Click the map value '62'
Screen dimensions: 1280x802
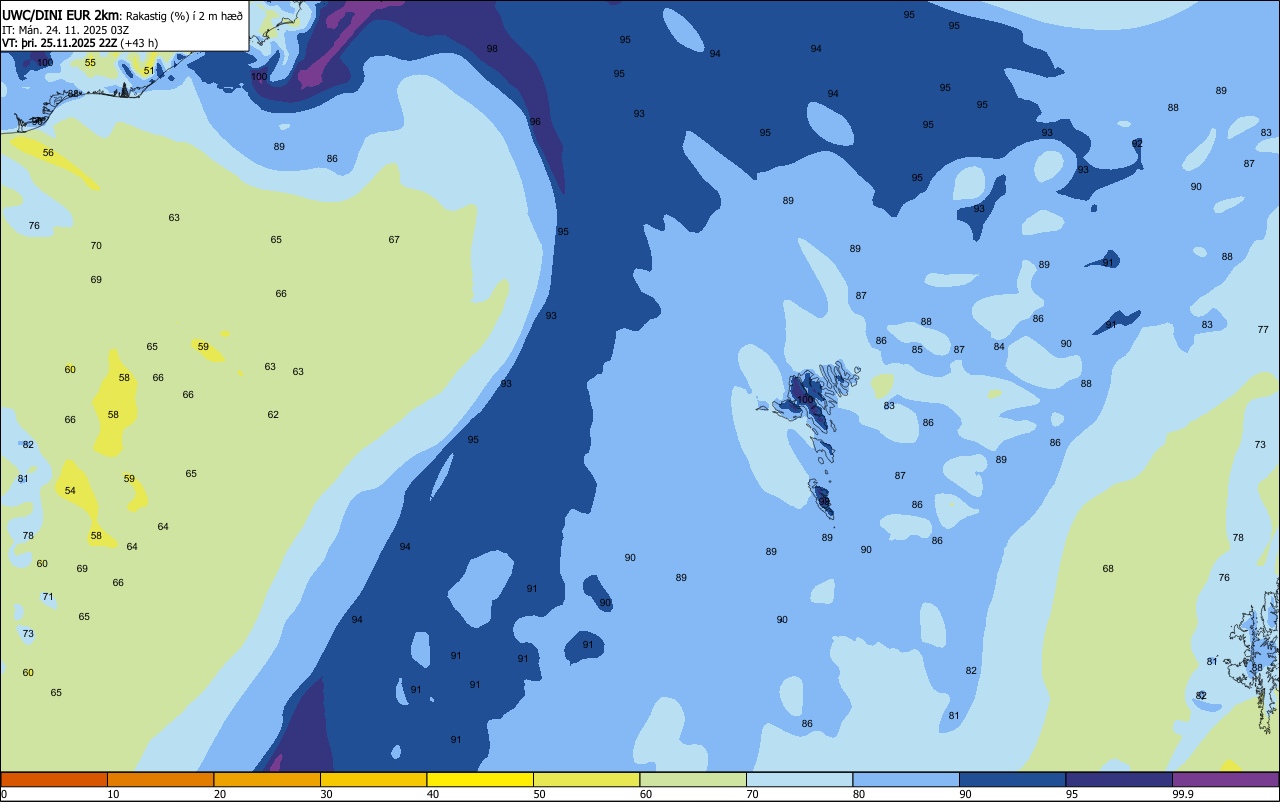click(273, 414)
